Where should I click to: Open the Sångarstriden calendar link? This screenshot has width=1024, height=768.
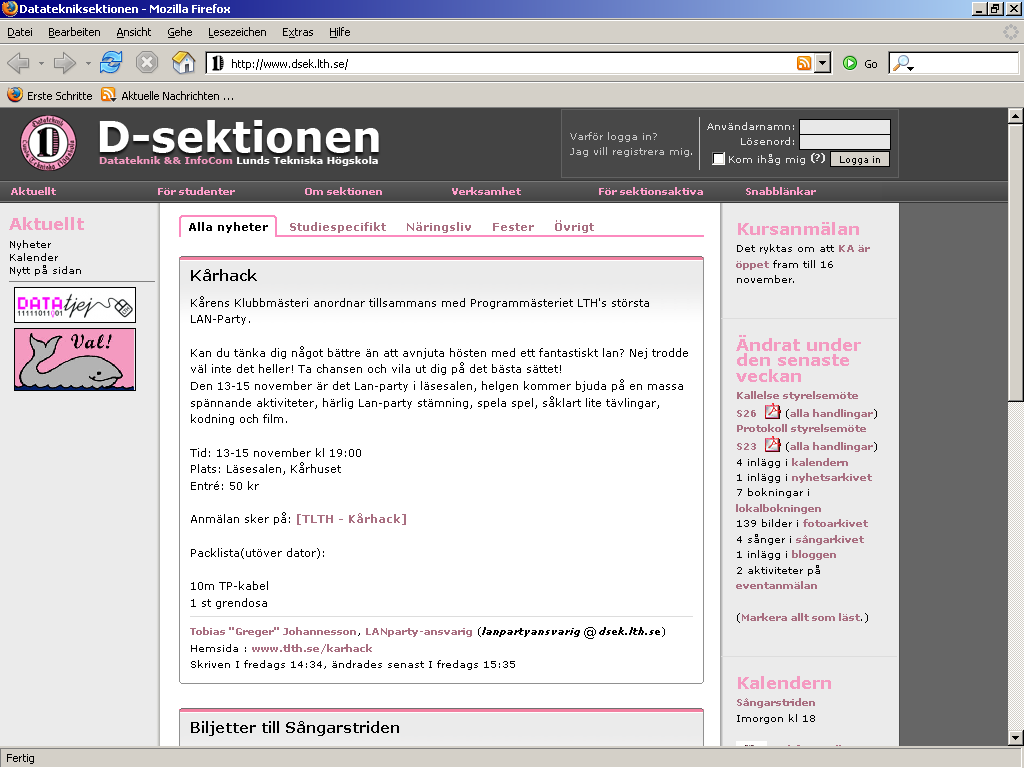pos(775,703)
